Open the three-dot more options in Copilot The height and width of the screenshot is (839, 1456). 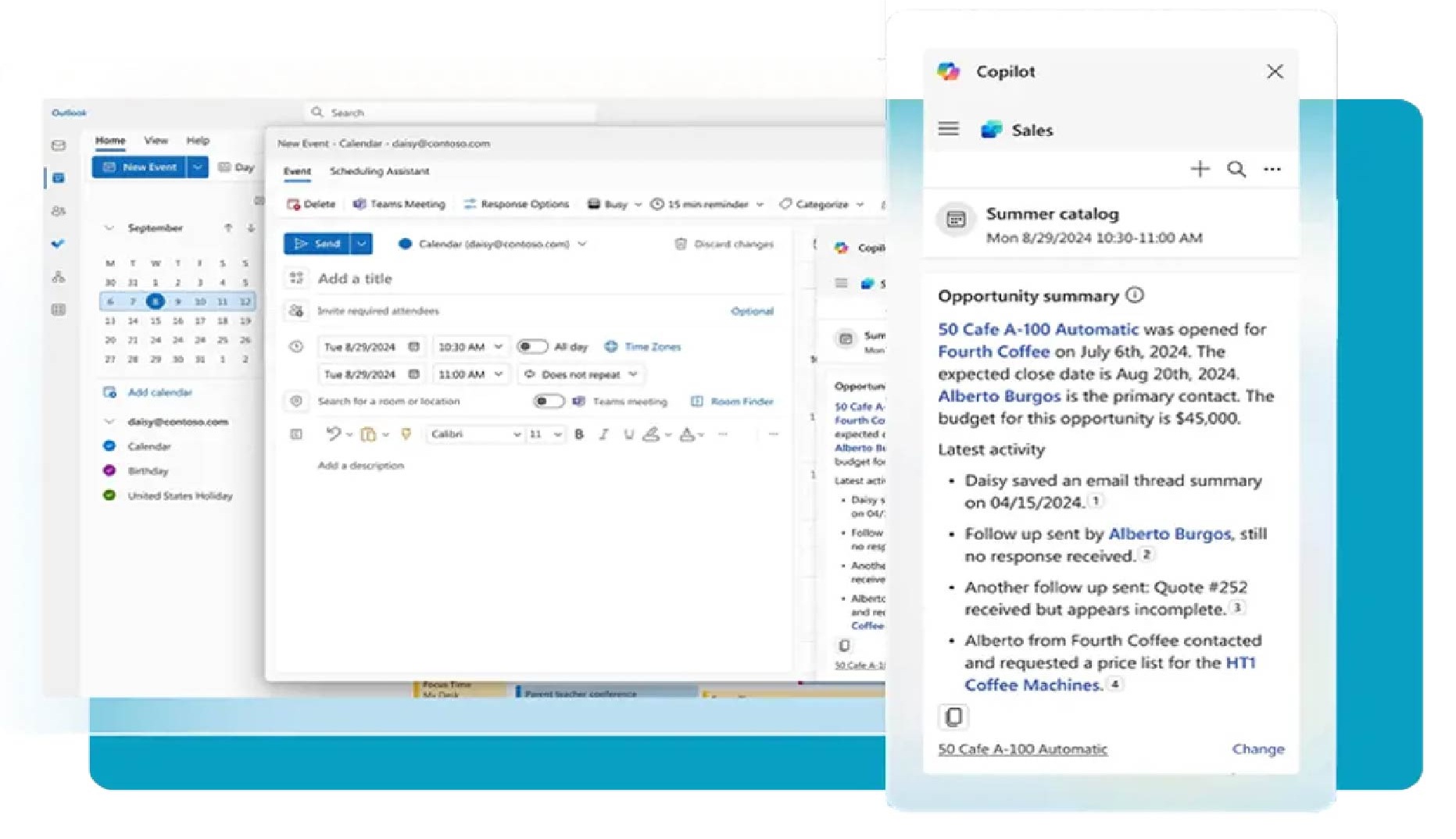1272,169
